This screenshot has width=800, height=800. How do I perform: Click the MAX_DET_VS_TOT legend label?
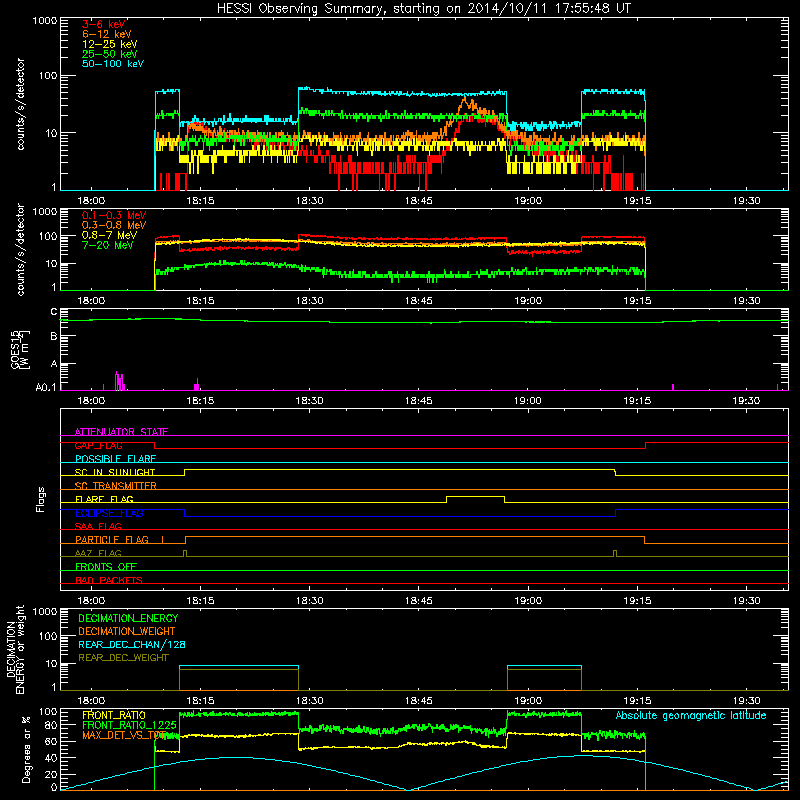tap(123, 735)
